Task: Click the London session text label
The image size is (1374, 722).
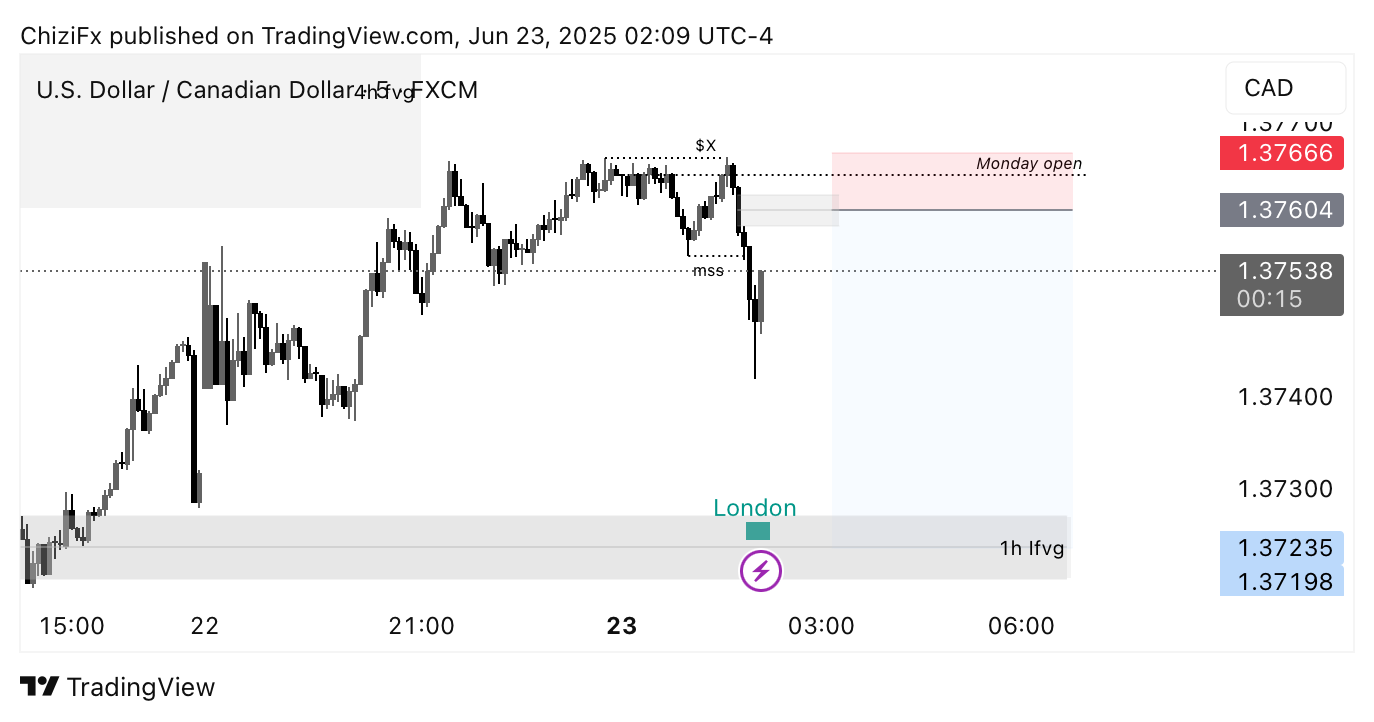Action: pyautogui.click(x=755, y=508)
